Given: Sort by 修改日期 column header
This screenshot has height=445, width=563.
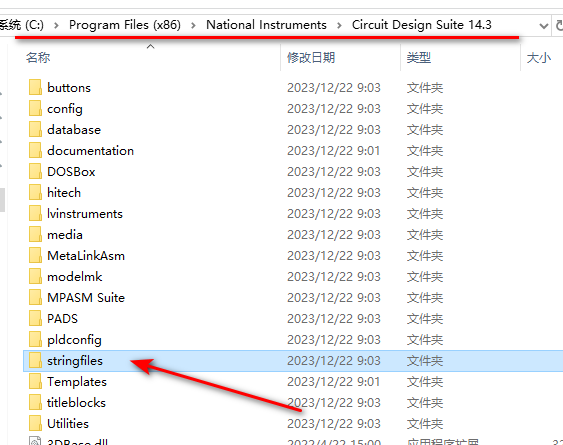Looking at the screenshot, I should (311, 57).
